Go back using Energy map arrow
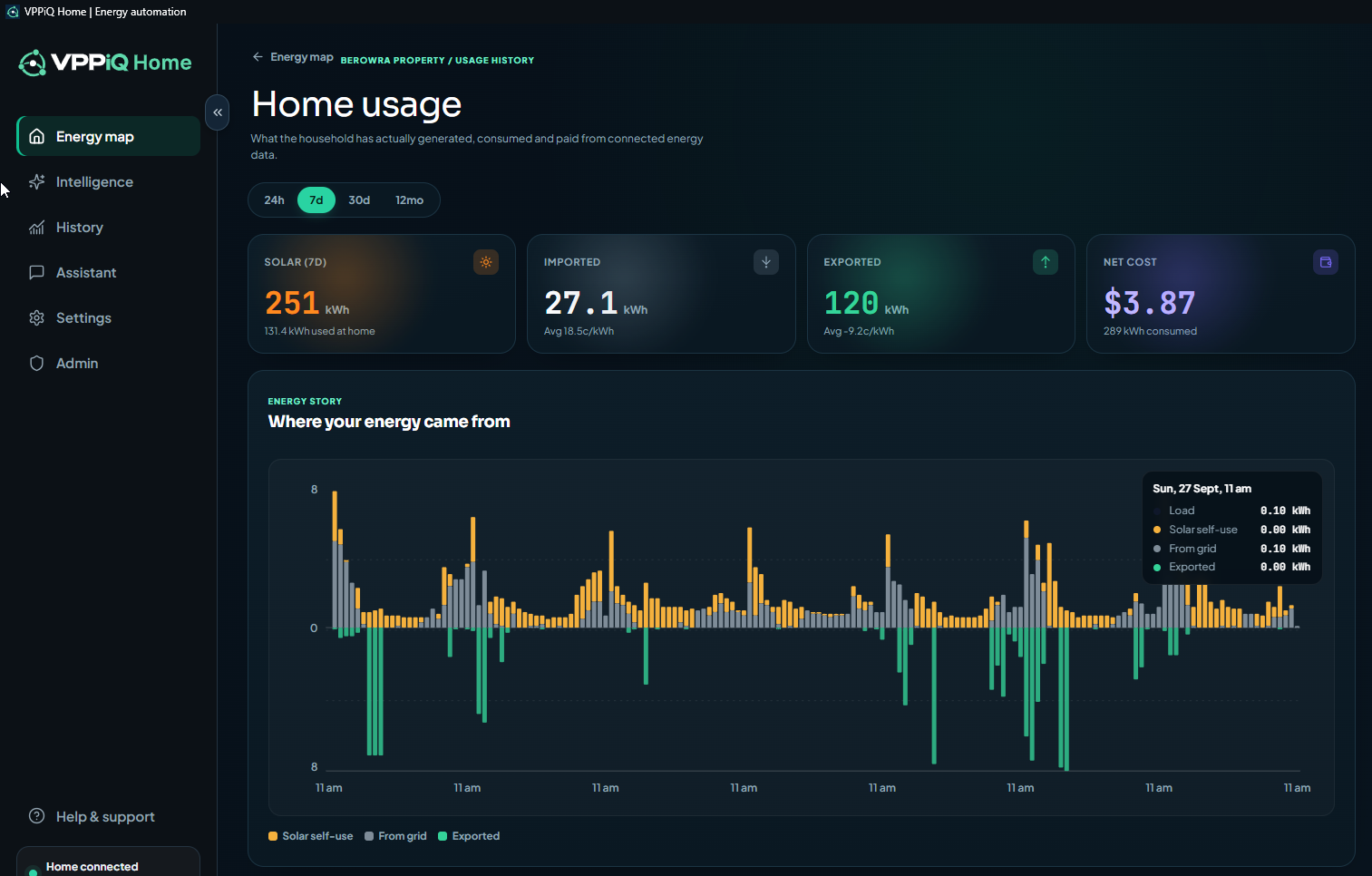 (258, 57)
